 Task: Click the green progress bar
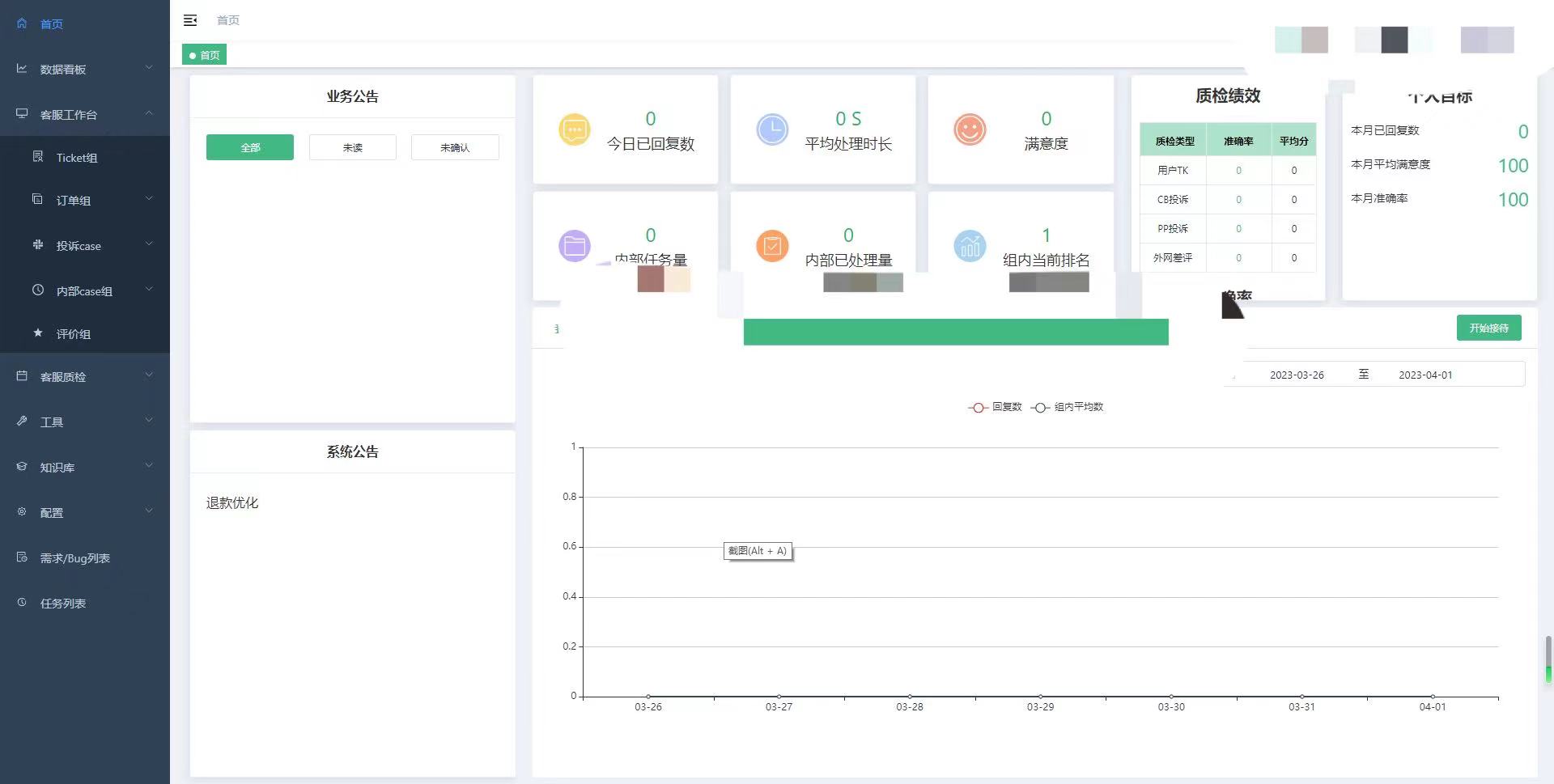(956, 332)
